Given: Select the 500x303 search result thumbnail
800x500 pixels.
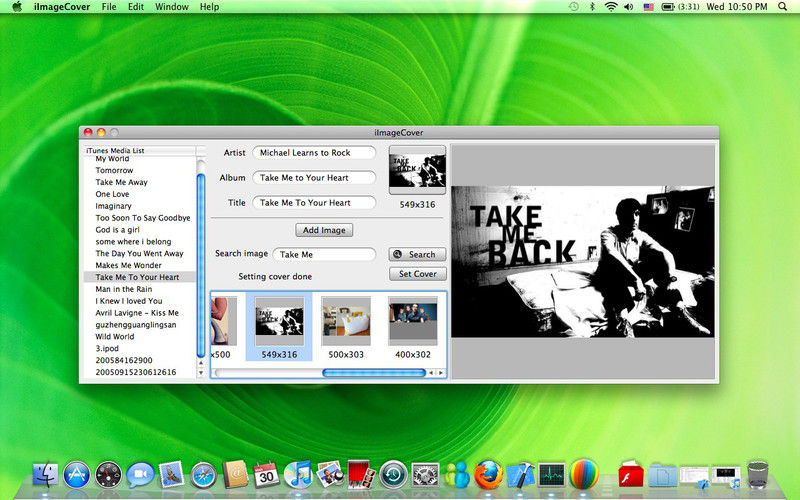Looking at the screenshot, I should tap(346, 327).
